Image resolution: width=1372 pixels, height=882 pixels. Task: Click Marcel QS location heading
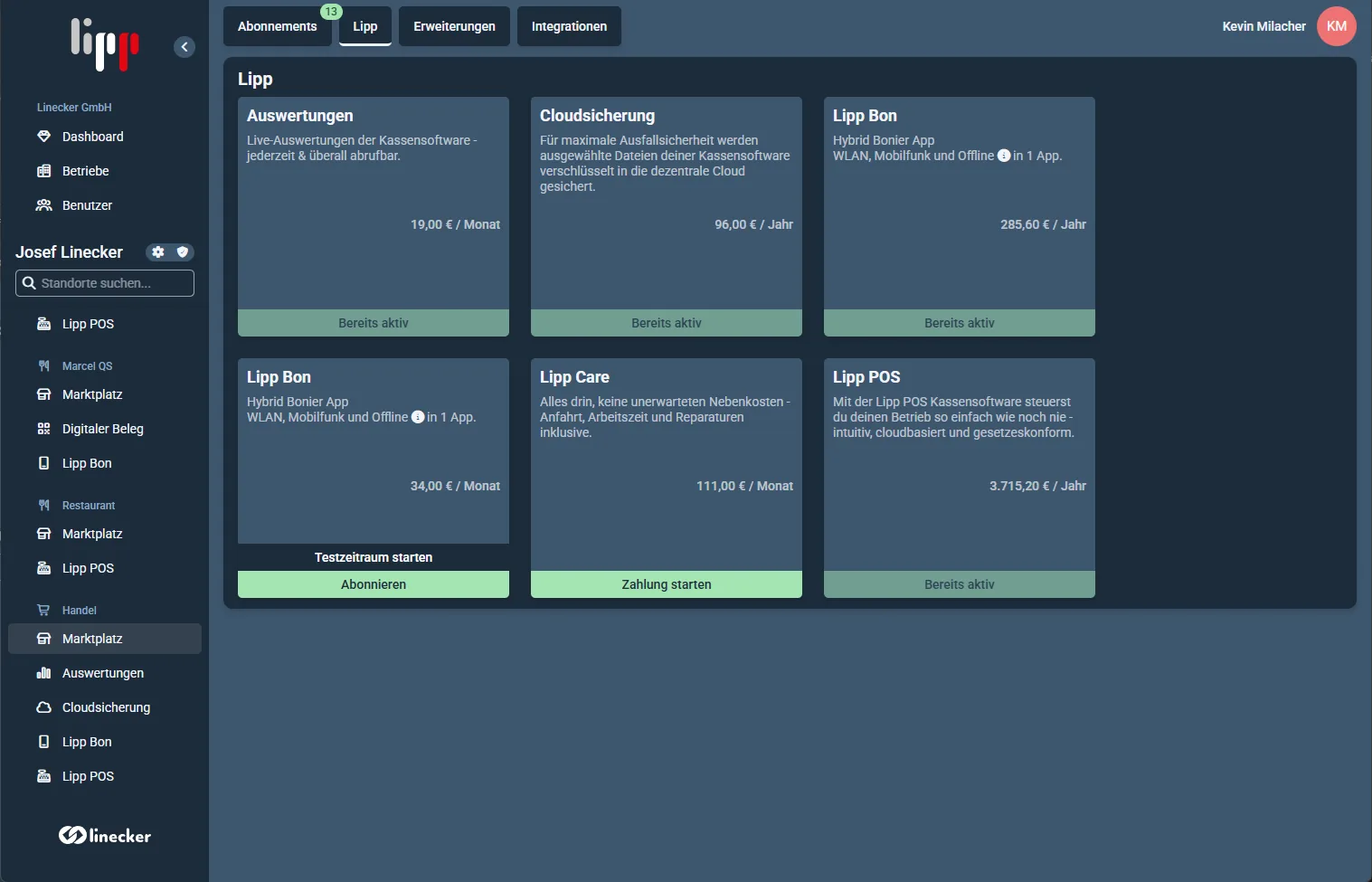click(87, 366)
